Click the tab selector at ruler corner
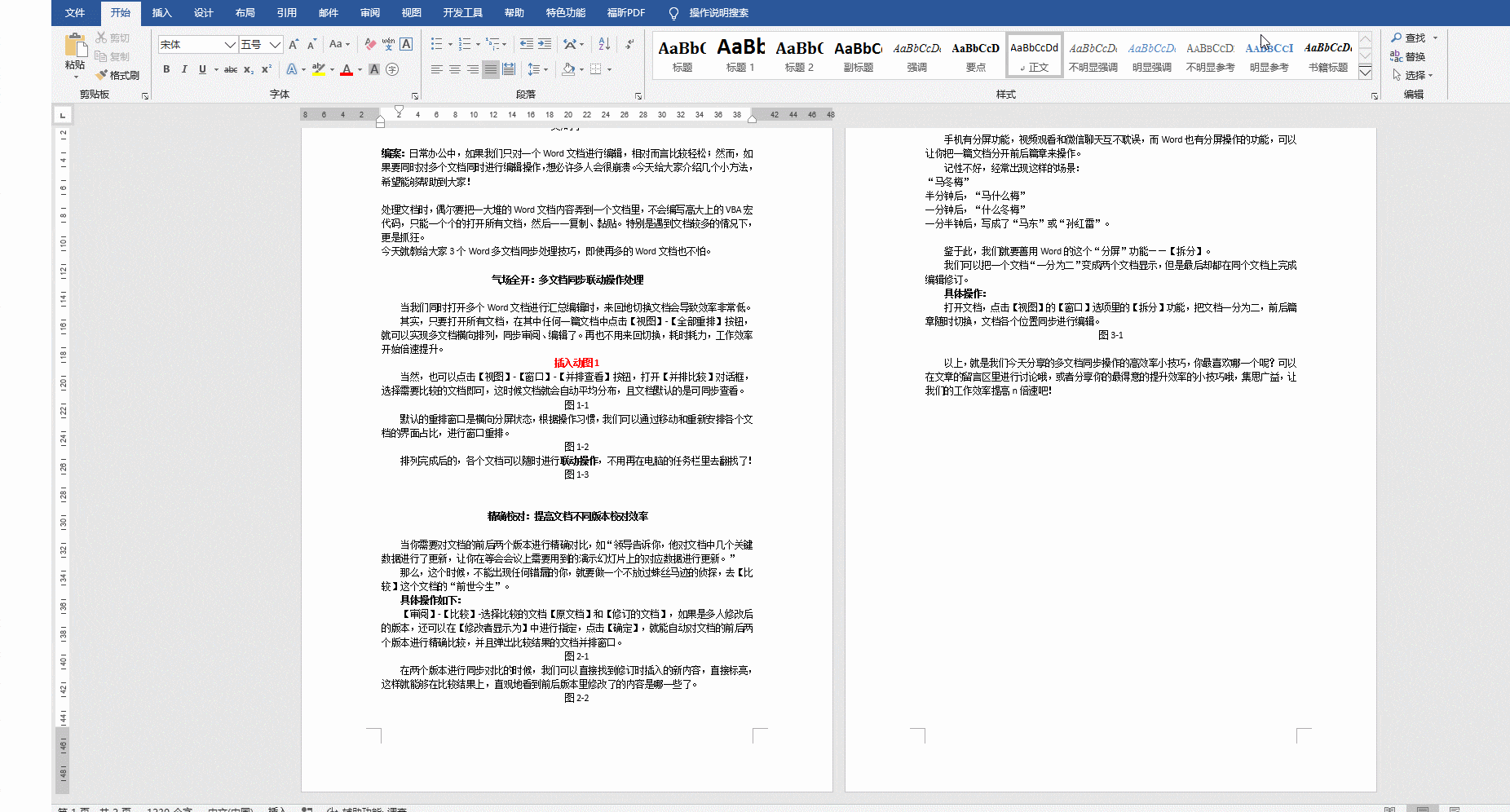Image resolution: width=1510 pixels, height=812 pixels. 62,115
